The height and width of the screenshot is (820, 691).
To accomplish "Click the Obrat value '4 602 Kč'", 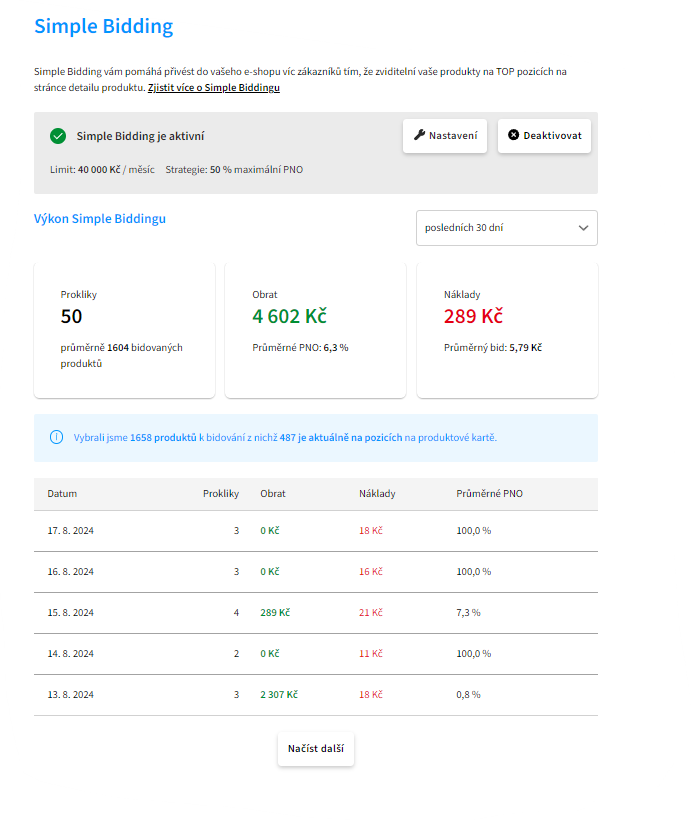I will click(x=289, y=316).
